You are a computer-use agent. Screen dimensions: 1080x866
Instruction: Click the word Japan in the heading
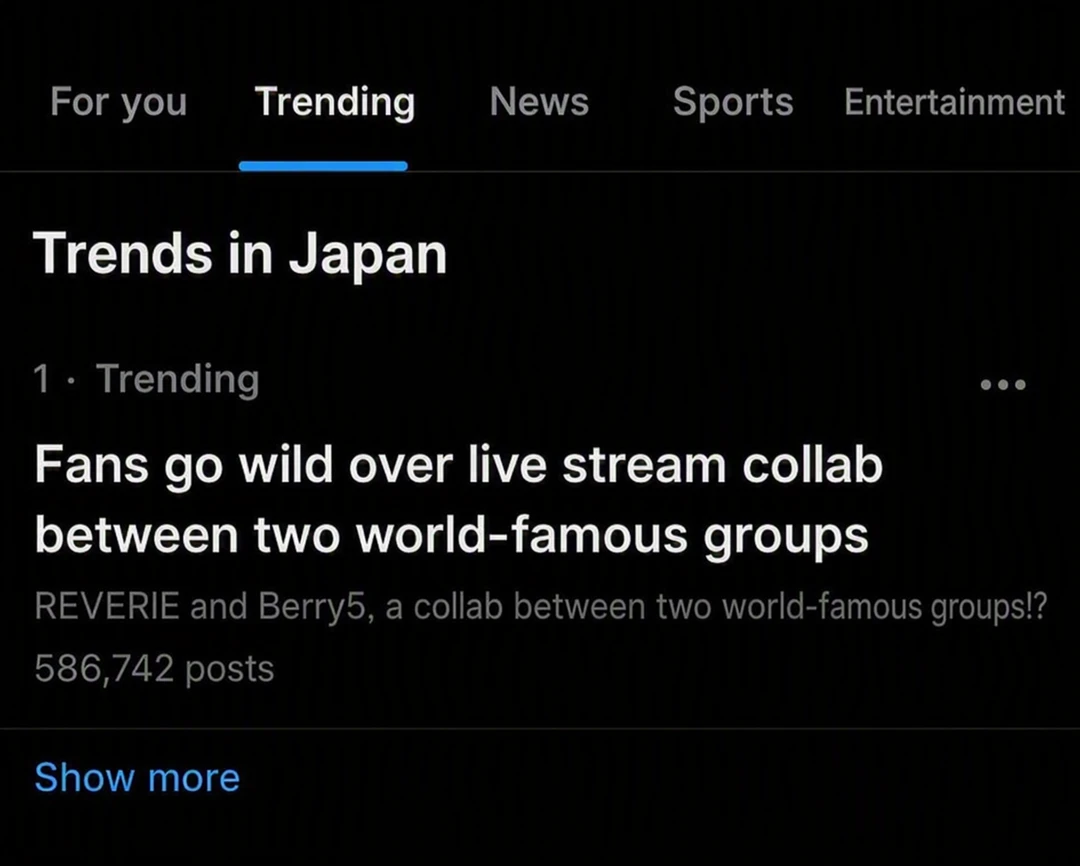pyautogui.click(x=368, y=255)
